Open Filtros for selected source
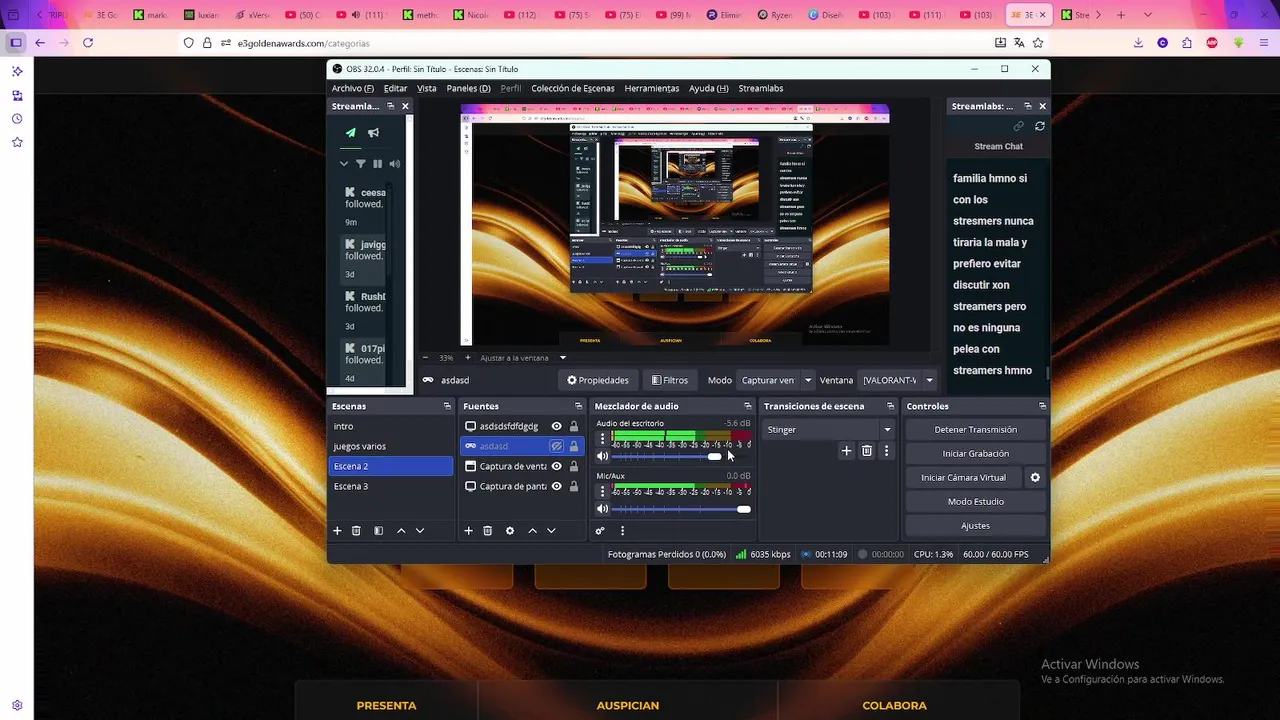The height and width of the screenshot is (720, 1280). tap(670, 380)
